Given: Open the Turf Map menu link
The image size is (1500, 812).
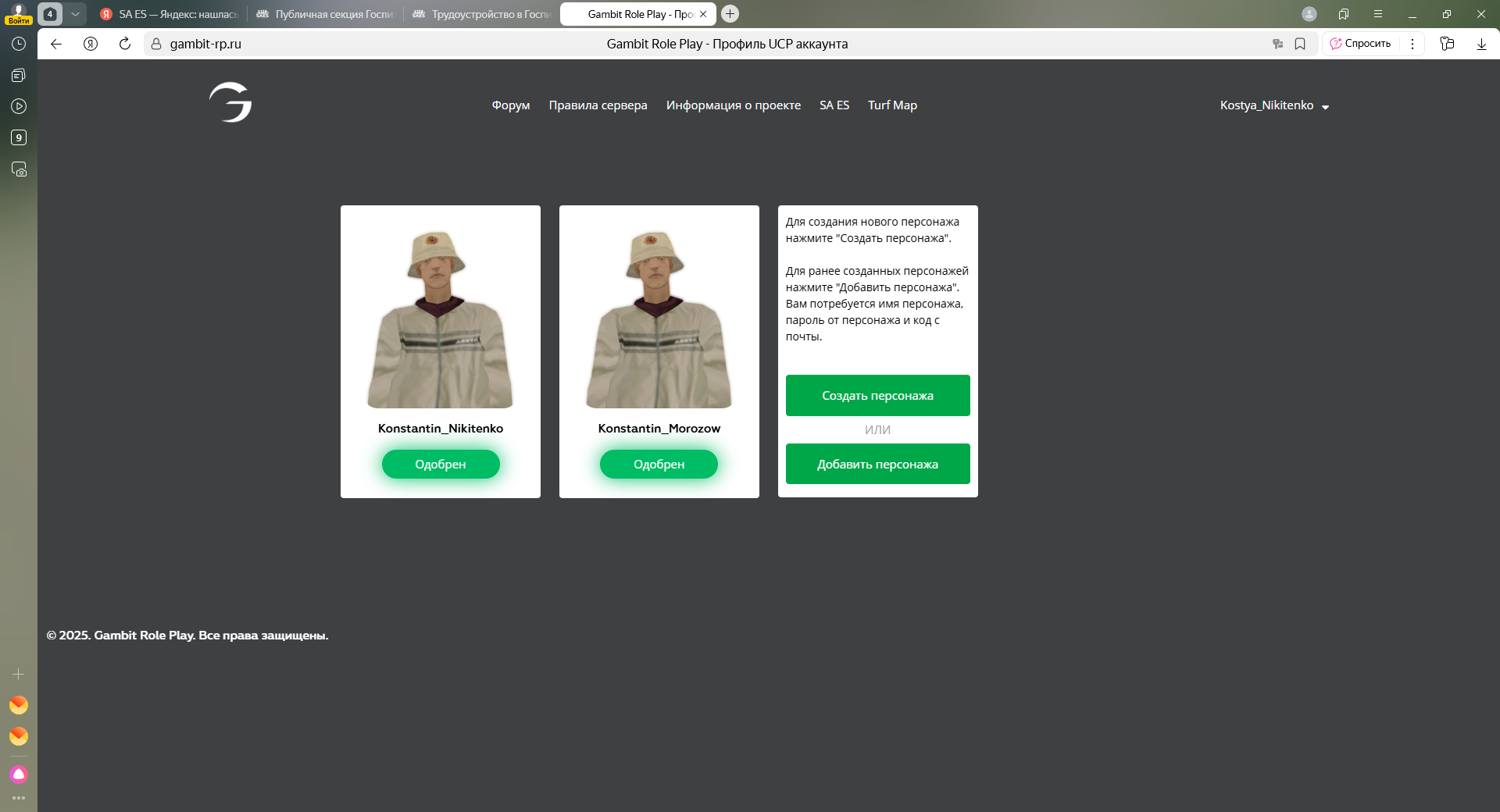Looking at the screenshot, I should click(892, 105).
